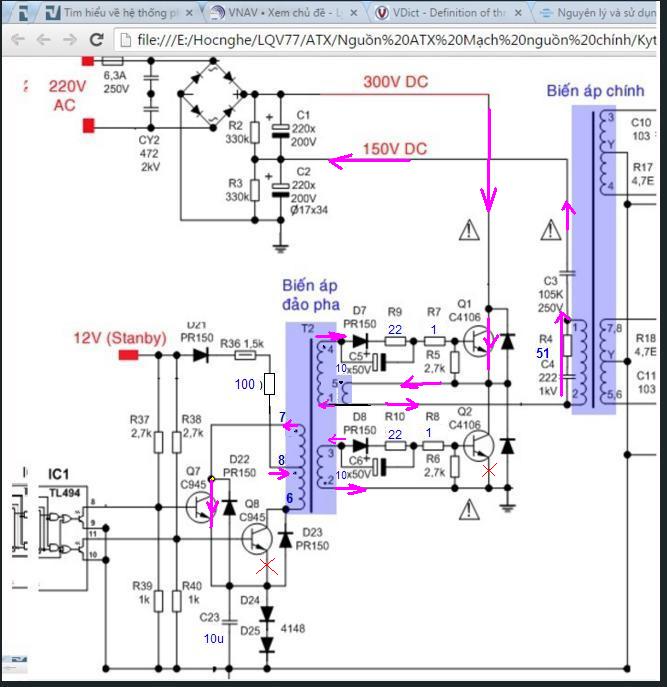Screen dimensions: 667x687
Task: Click the 'R5 2,7k' resistor label
Action: [434, 361]
